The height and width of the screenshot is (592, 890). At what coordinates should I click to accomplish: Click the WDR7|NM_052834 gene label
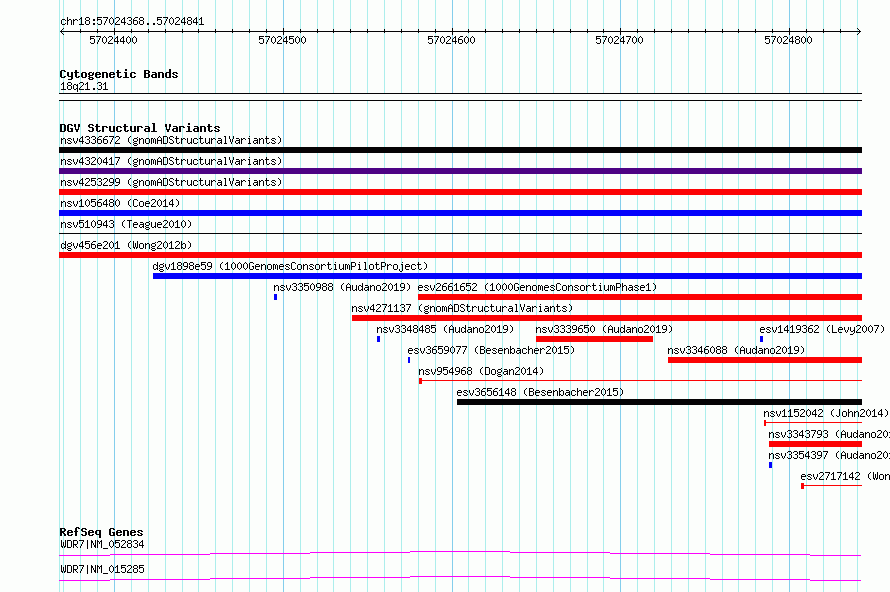tap(102, 544)
